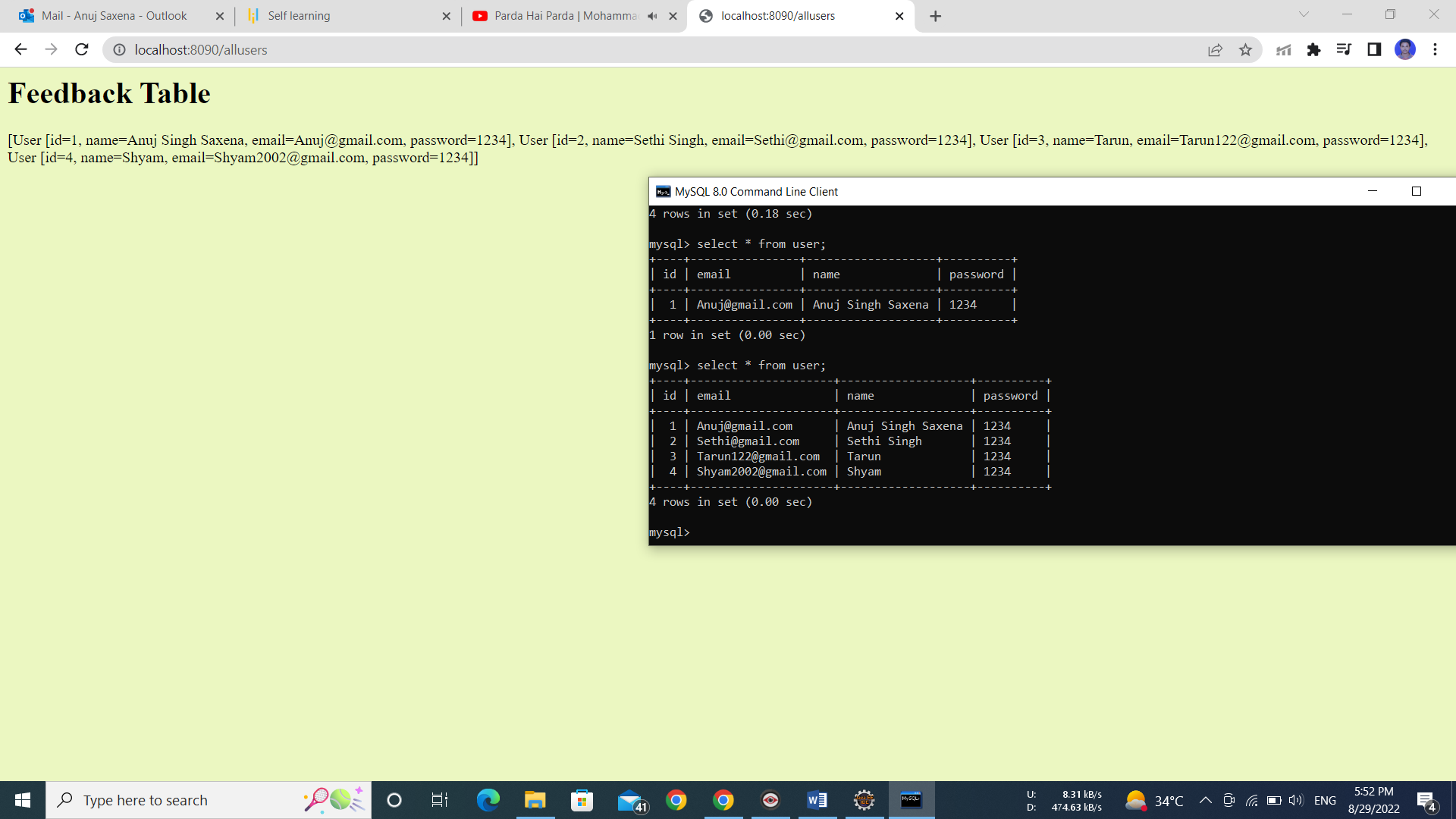Open Word from the taskbar
1456x819 pixels.
(x=817, y=800)
